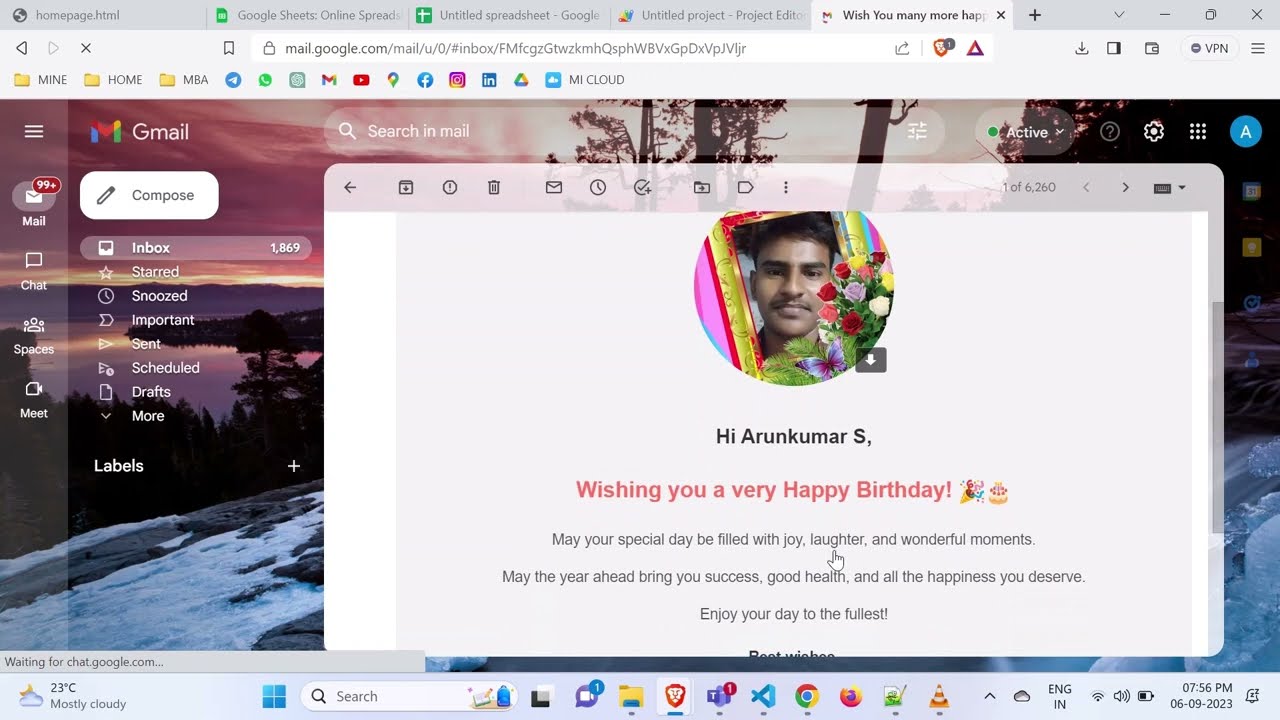This screenshot has width=1280, height=720.
Task: Open the Google account avatar A
Action: (x=1245, y=131)
